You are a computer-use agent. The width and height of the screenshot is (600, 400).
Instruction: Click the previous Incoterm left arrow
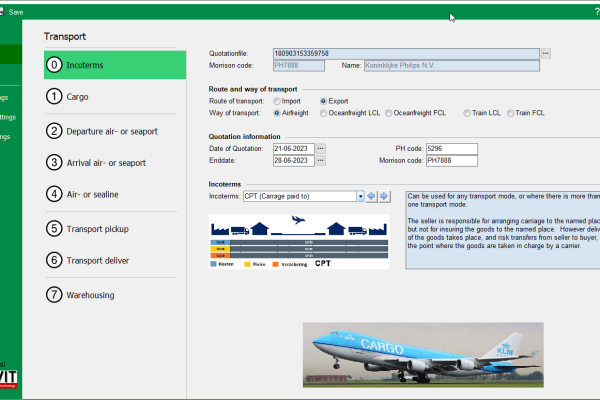point(371,196)
